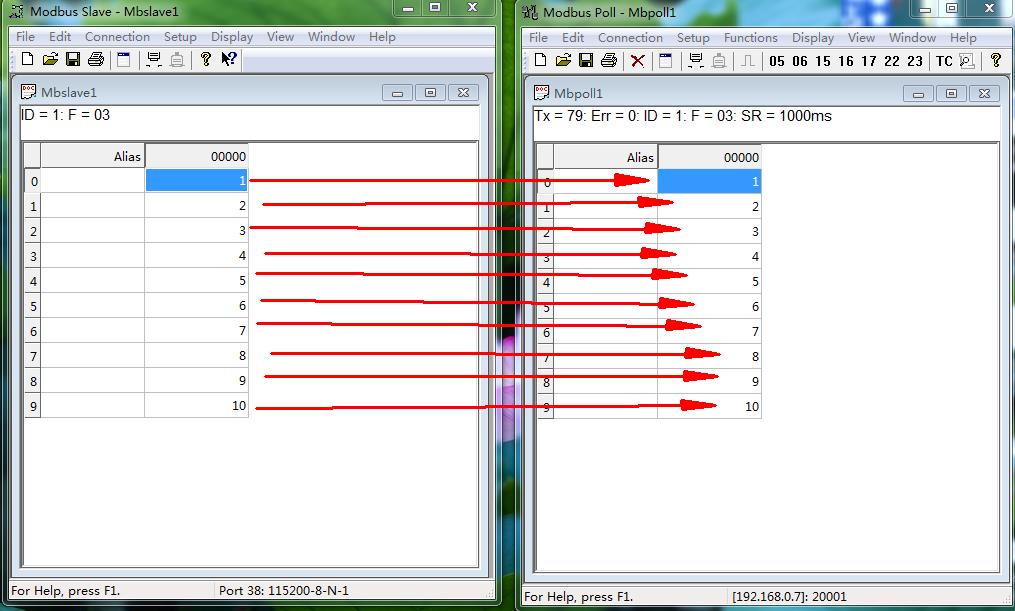This screenshot has height=611, width=1015.
Task: Save icon in Modbus Slave toolbar
Action: coord(72,60)
